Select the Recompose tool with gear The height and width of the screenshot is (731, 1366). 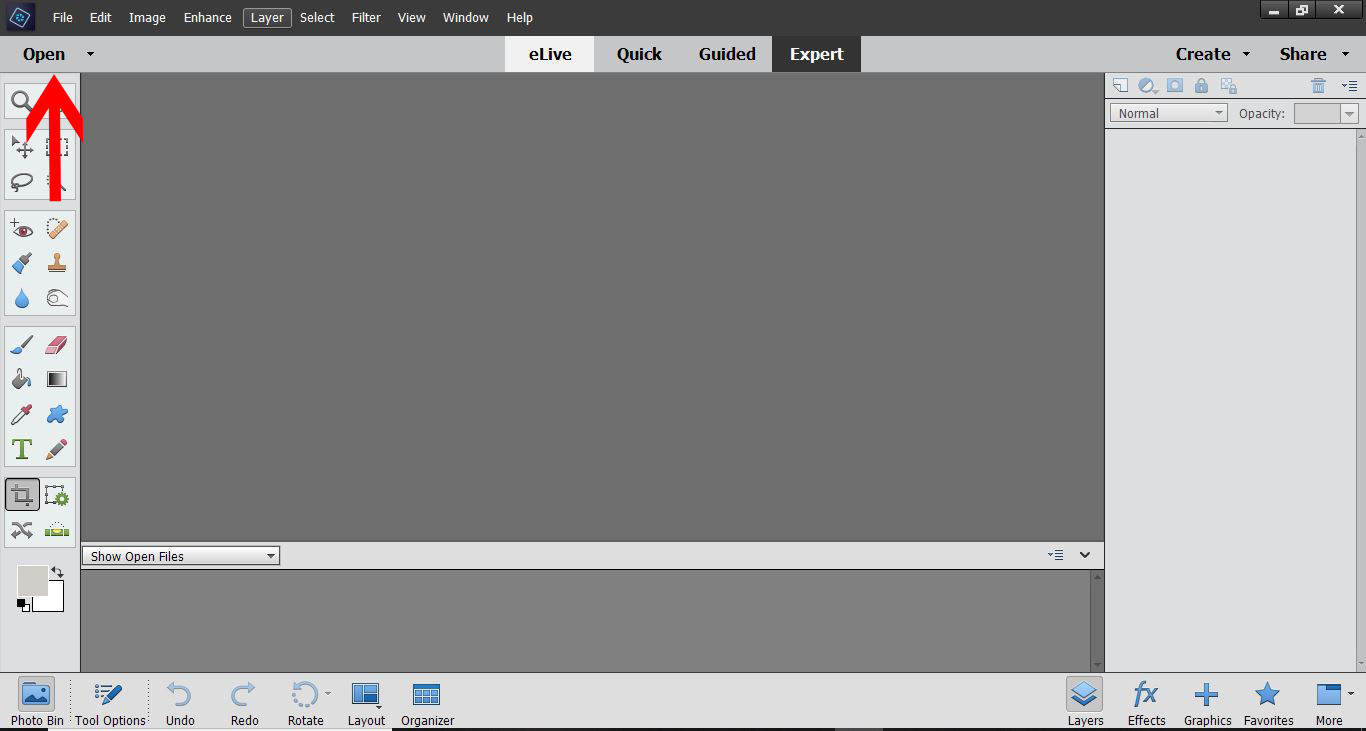(57, 495)
